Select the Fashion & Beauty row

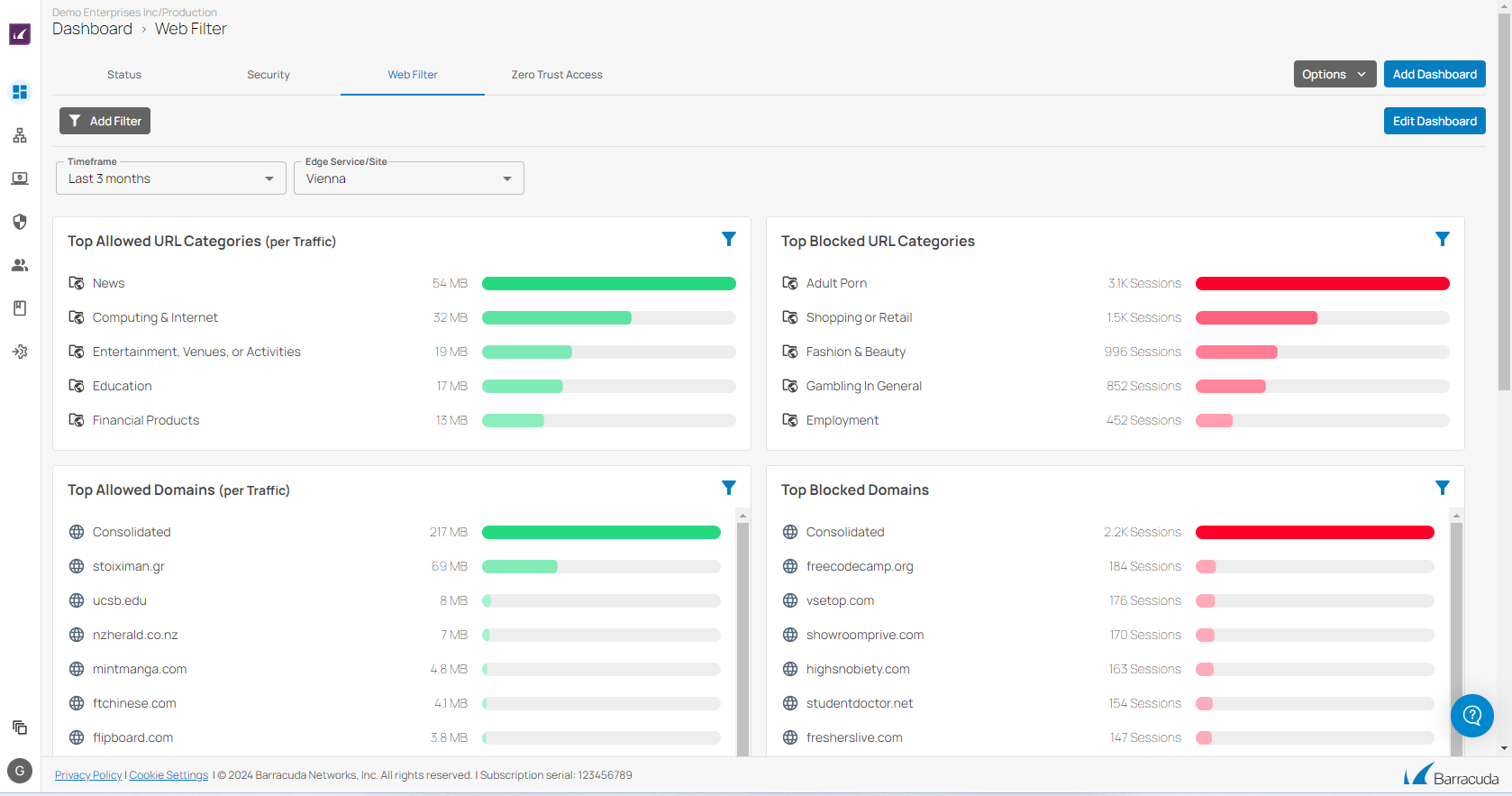tap(1116, 352)
